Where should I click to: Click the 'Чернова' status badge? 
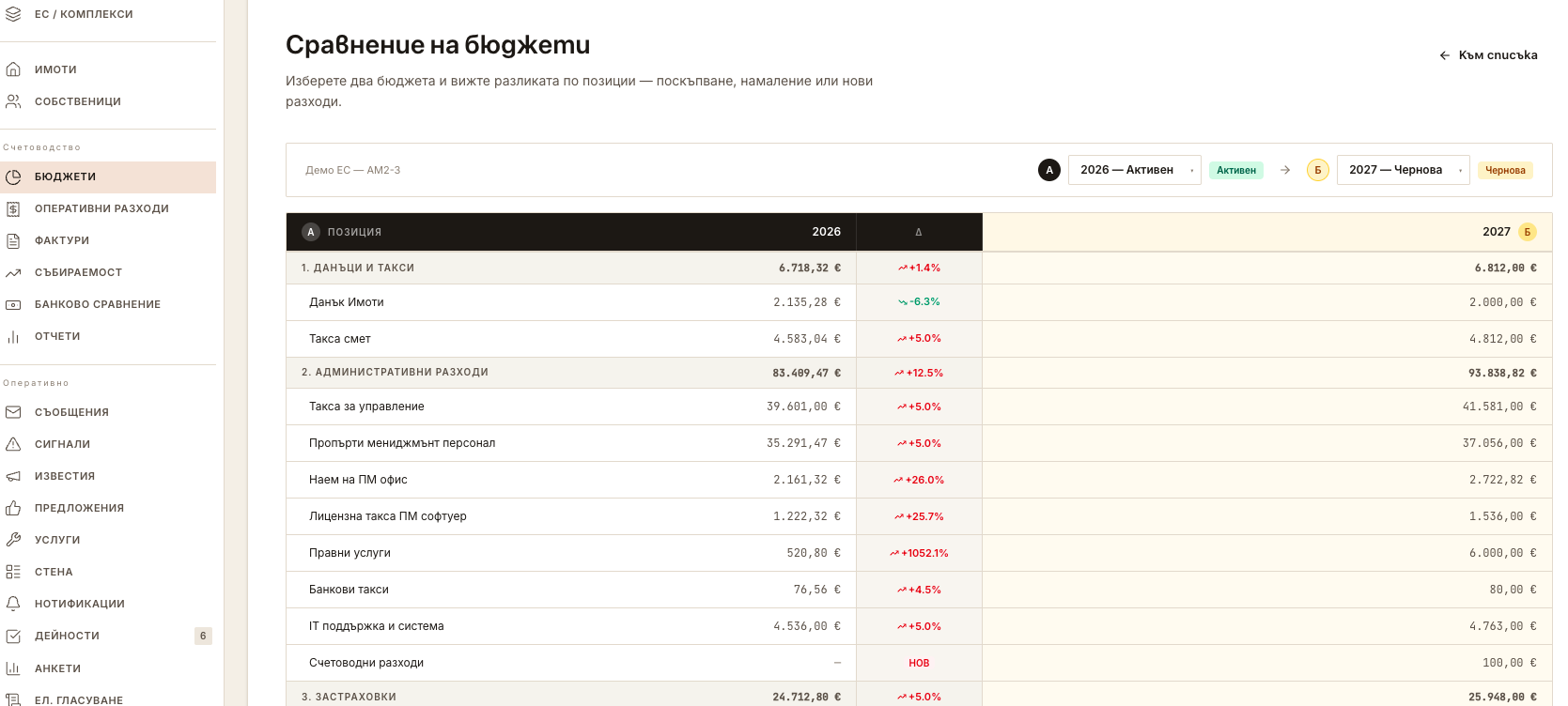tap(1505, 170)
